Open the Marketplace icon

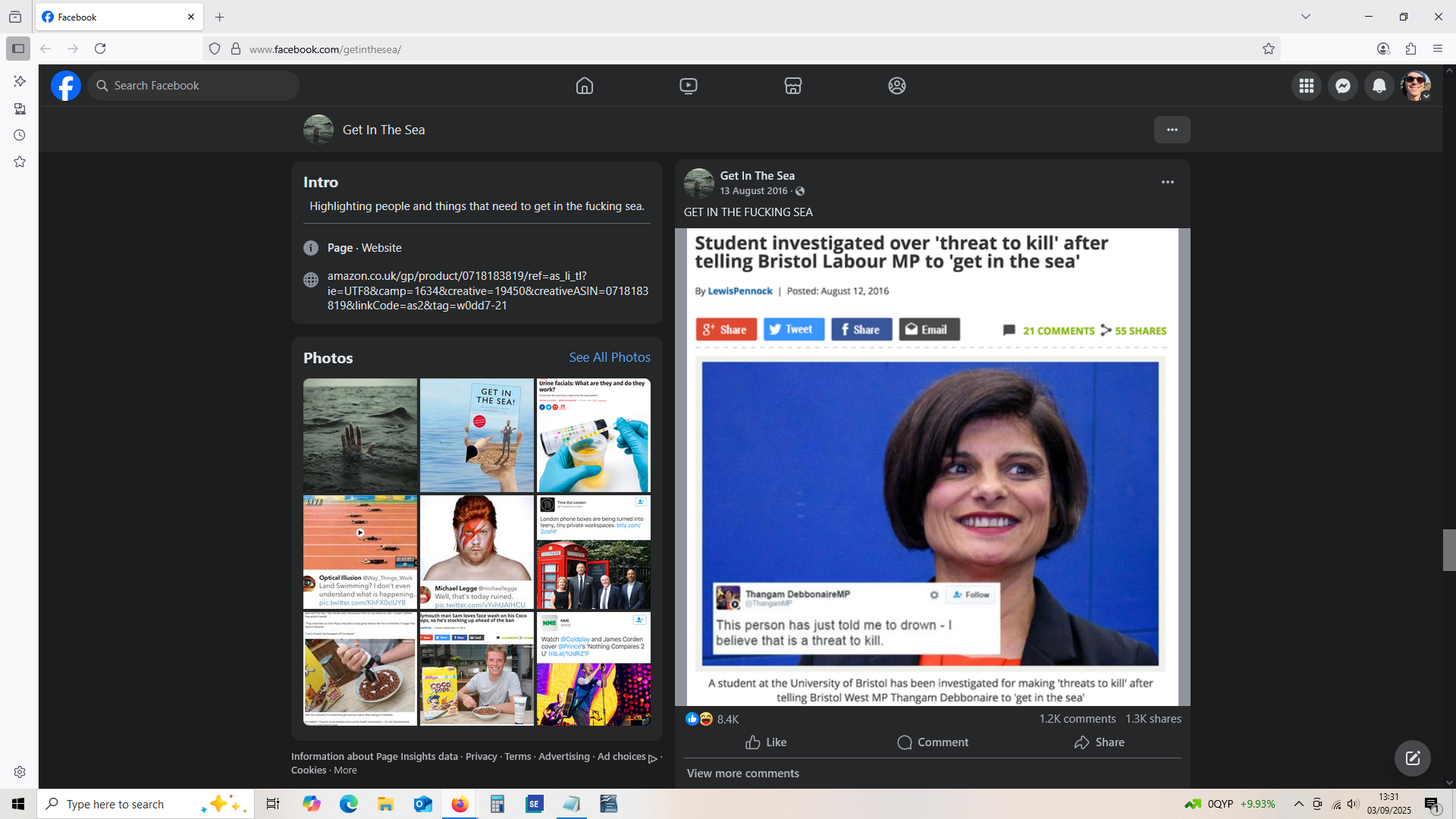pyautogui.click(x=793, y=86)
